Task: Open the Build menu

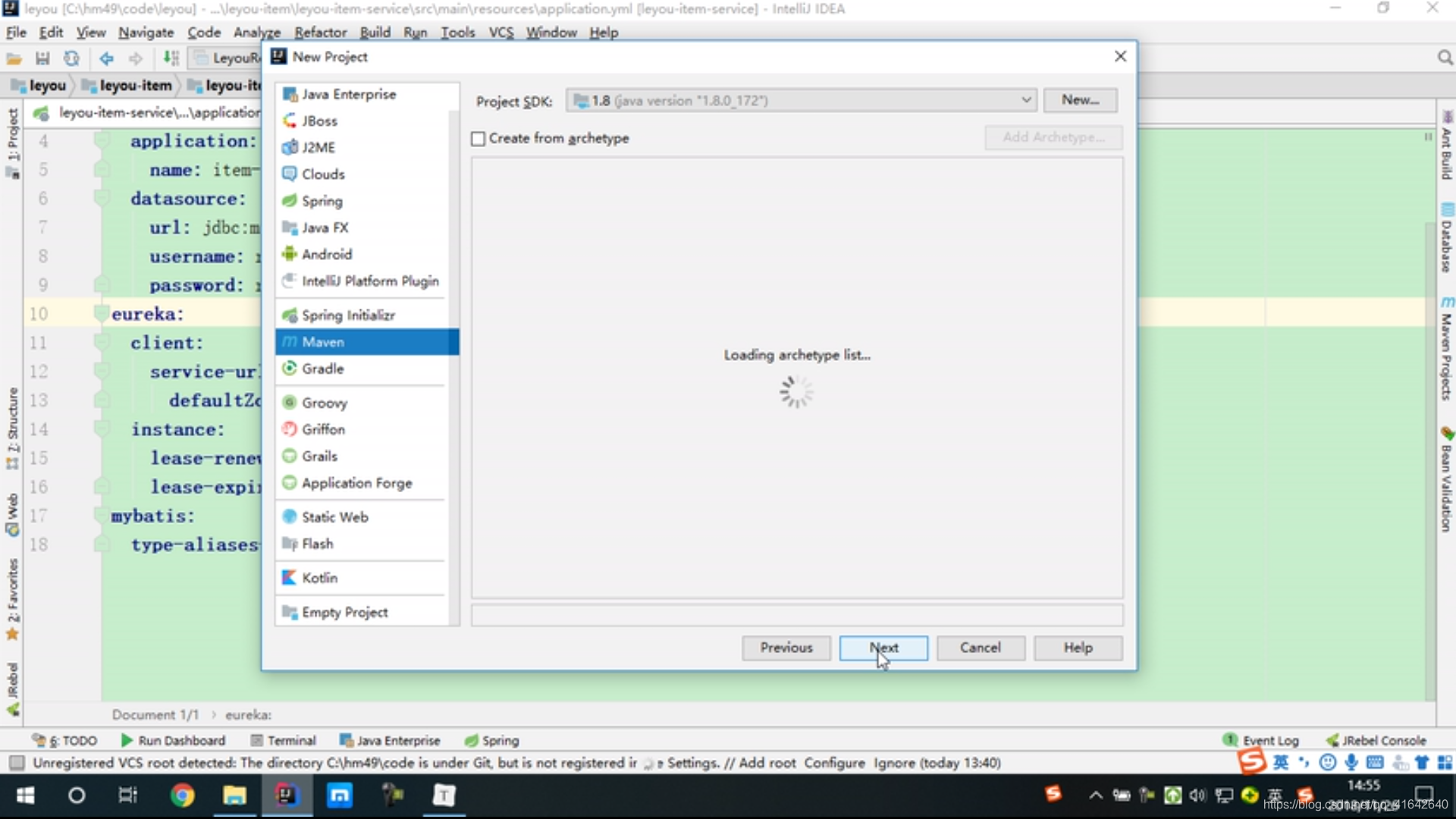Action: coord(375,33)
